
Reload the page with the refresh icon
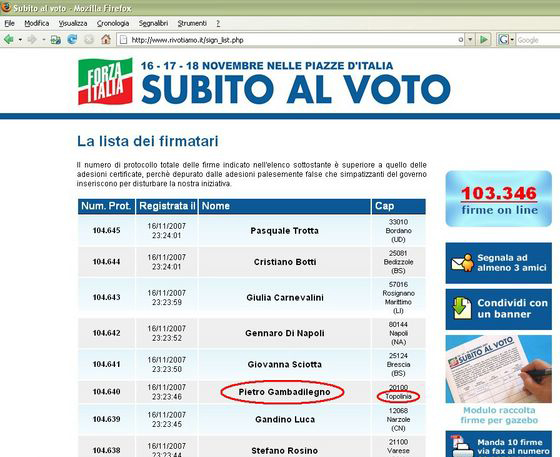pyautogui.click(x=72, y=39)
